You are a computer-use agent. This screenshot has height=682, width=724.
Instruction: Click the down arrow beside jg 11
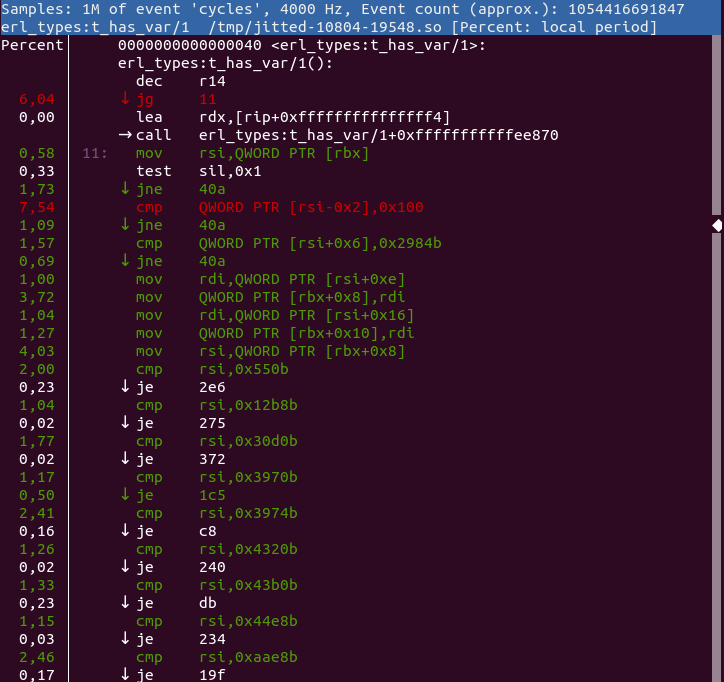[x=125, y=99]
